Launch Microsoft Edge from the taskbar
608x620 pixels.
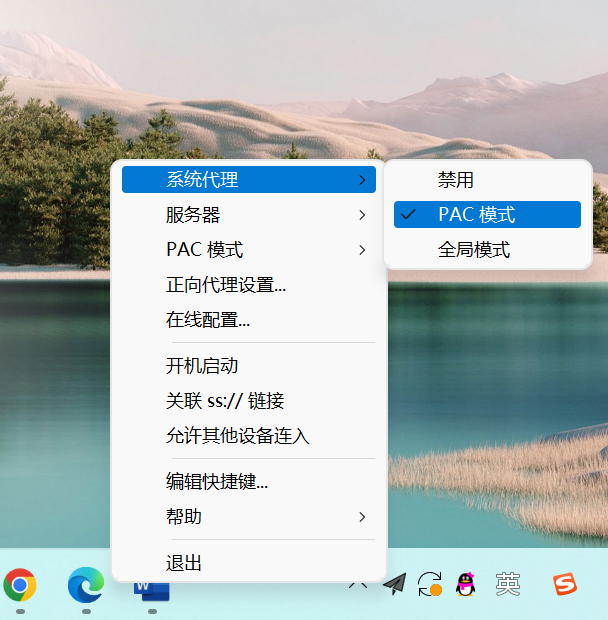pyautogui.click(x=86, y=585)
